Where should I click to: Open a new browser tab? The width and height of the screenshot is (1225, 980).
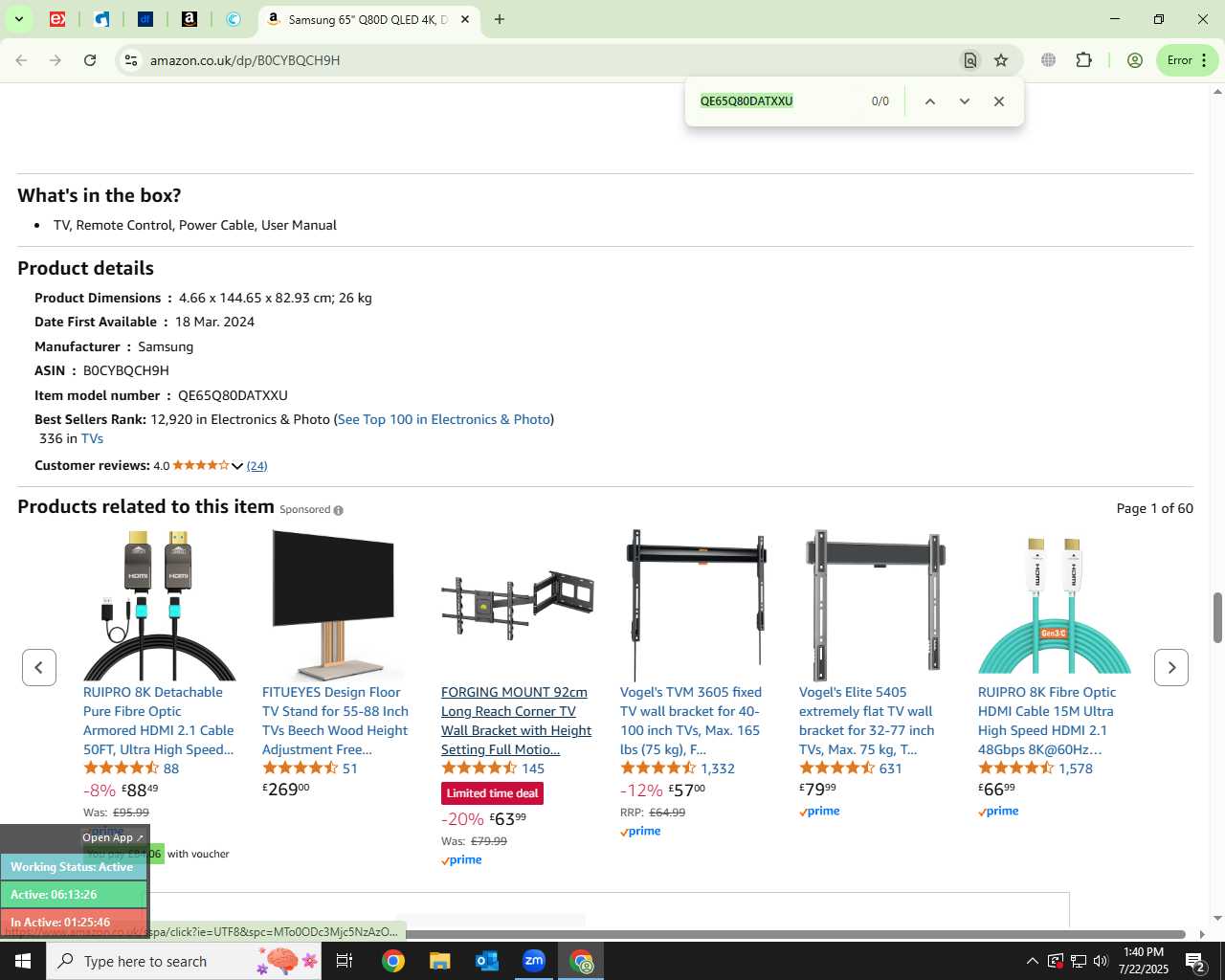pos(500,19)
